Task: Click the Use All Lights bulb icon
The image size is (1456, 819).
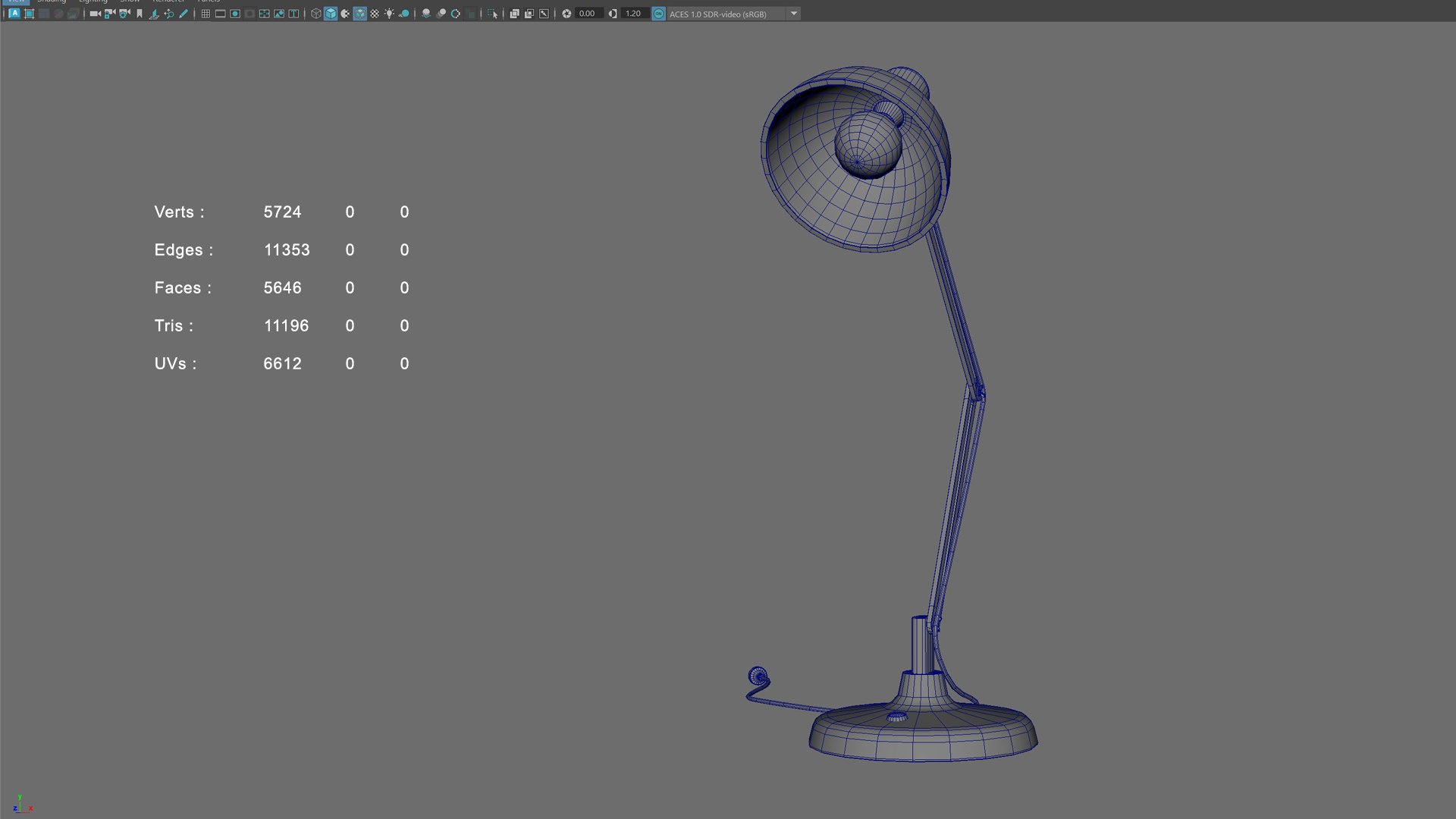Action: 389,14
